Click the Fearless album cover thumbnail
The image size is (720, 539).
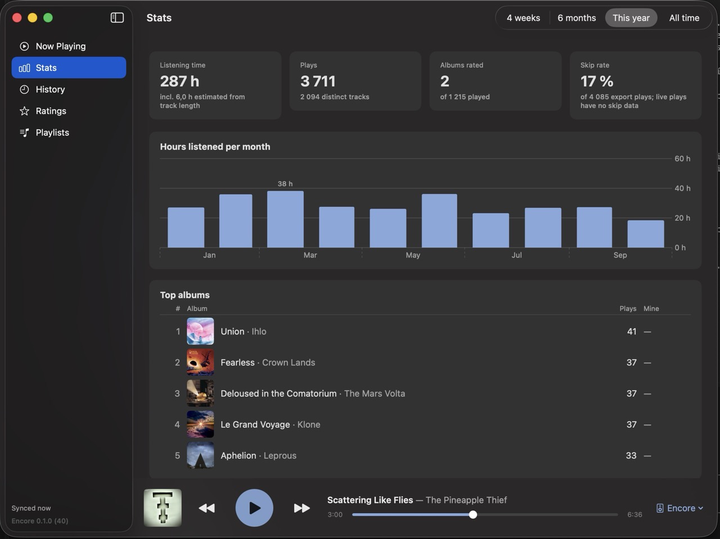pyautogui.click(x=200, y=362)
